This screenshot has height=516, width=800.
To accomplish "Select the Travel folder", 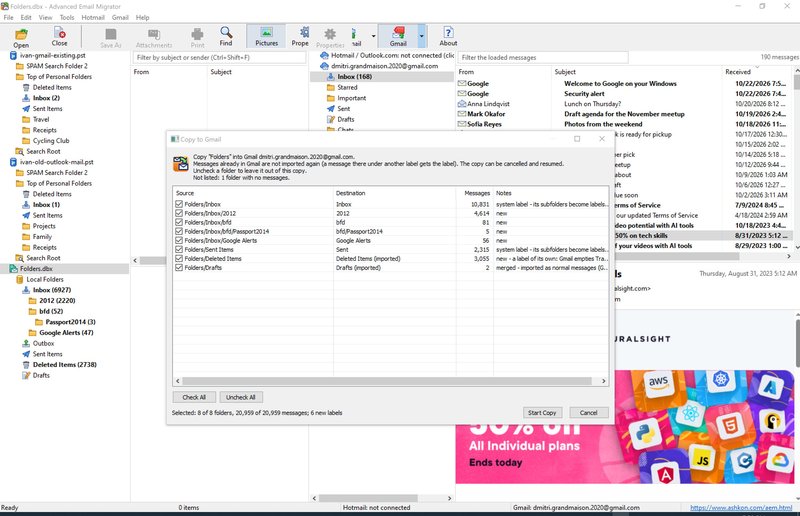I will coord(41,119).
